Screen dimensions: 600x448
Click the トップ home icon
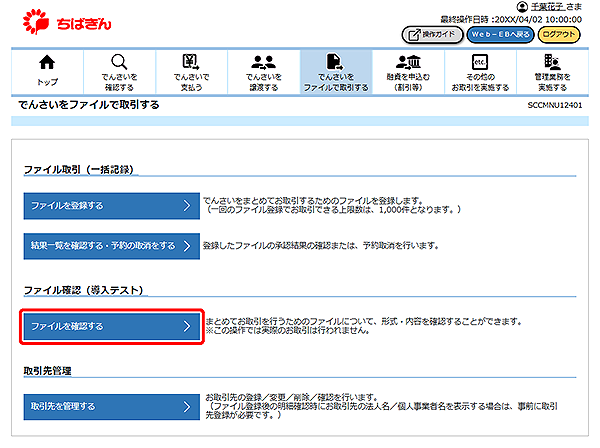click(x=47, y=61)
